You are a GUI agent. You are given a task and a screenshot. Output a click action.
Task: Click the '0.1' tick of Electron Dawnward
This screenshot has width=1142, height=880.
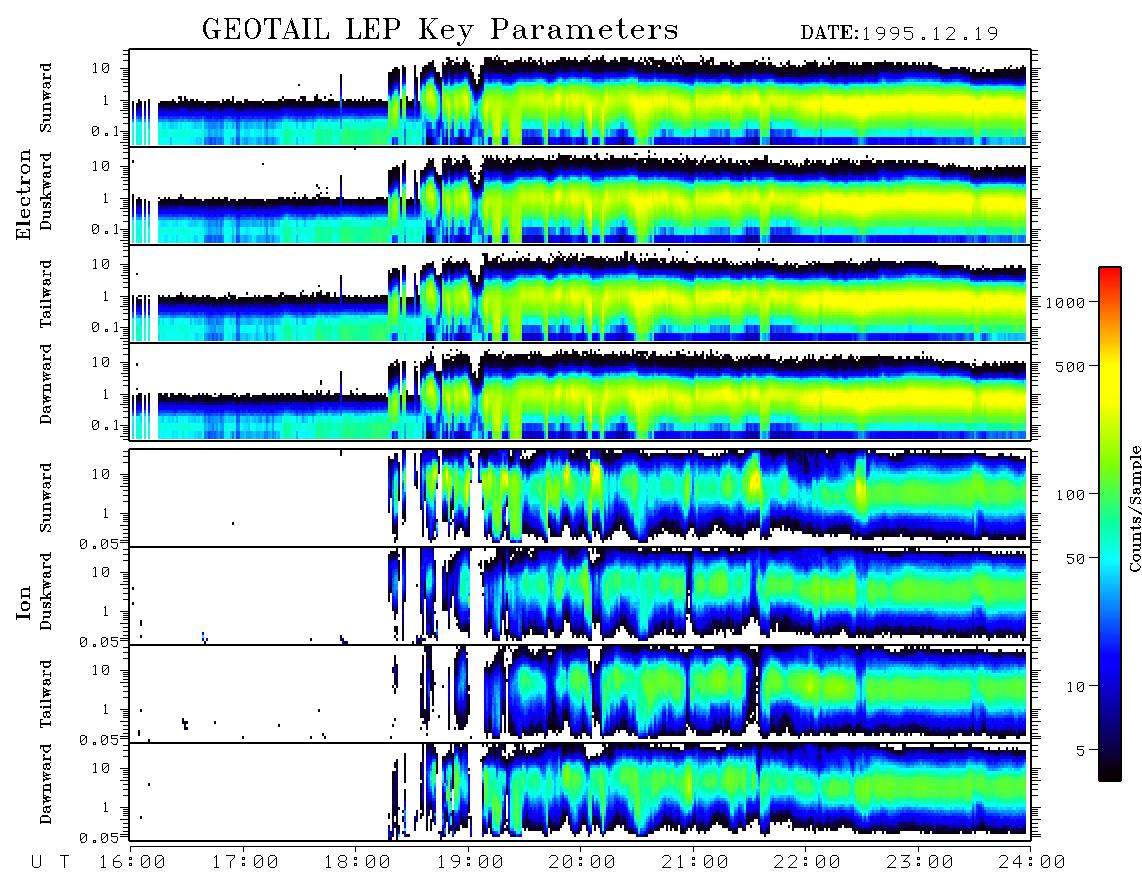point(106,425)
